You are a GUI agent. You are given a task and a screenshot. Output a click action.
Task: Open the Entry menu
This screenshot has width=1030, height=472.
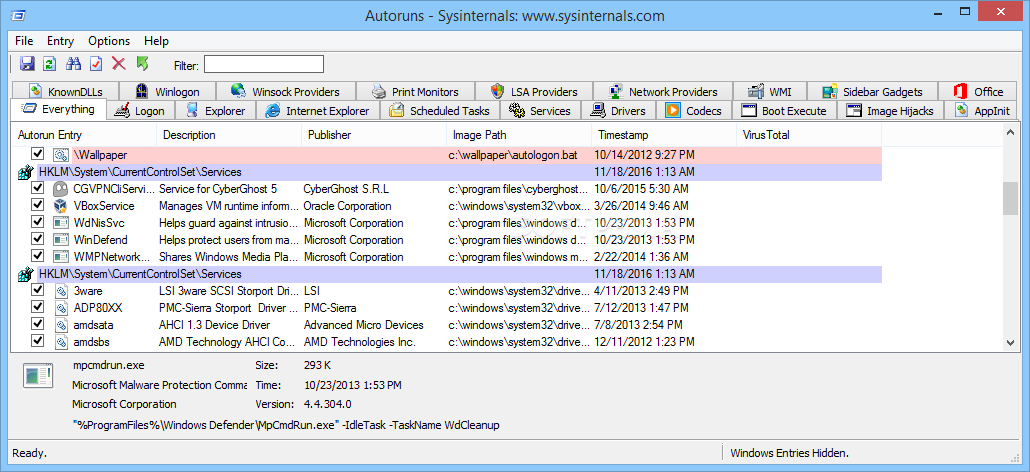pos(60,41)
